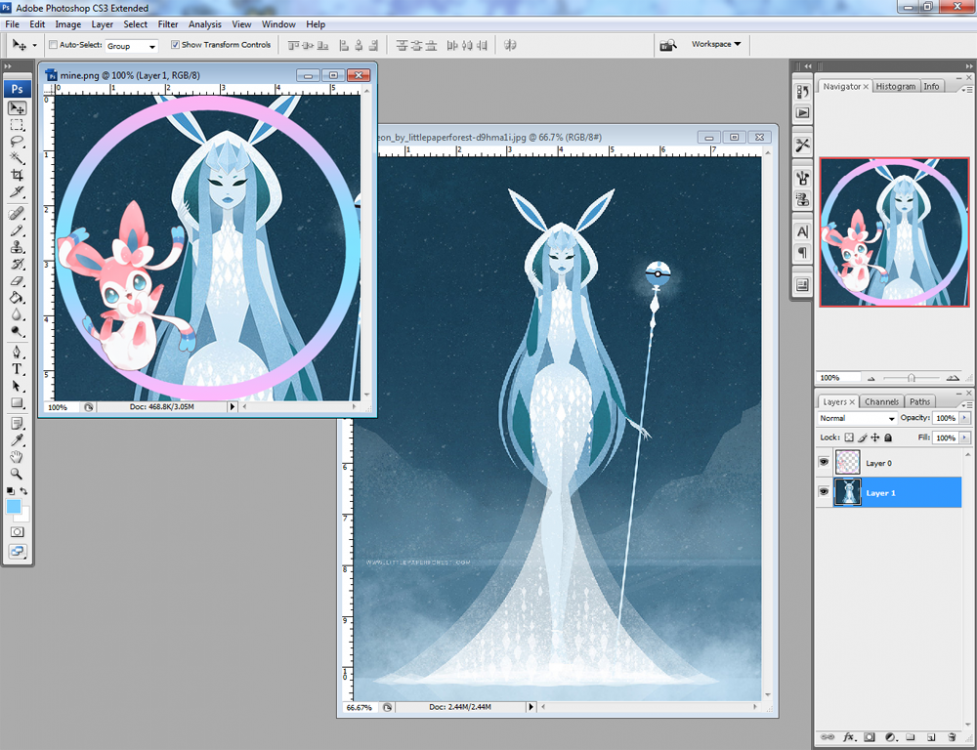Switch to the Channels tab
The image size is (977, 750).
[881, 402]
